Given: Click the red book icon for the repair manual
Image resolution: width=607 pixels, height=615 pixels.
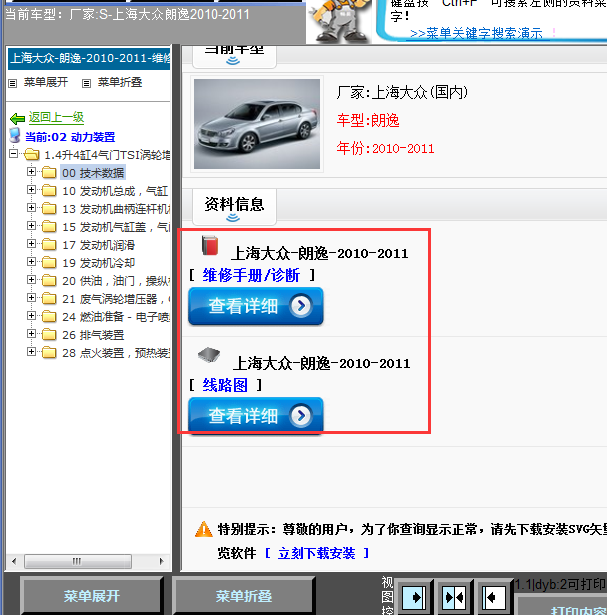Looking at the screenshot, I should [x=209, y=246].
